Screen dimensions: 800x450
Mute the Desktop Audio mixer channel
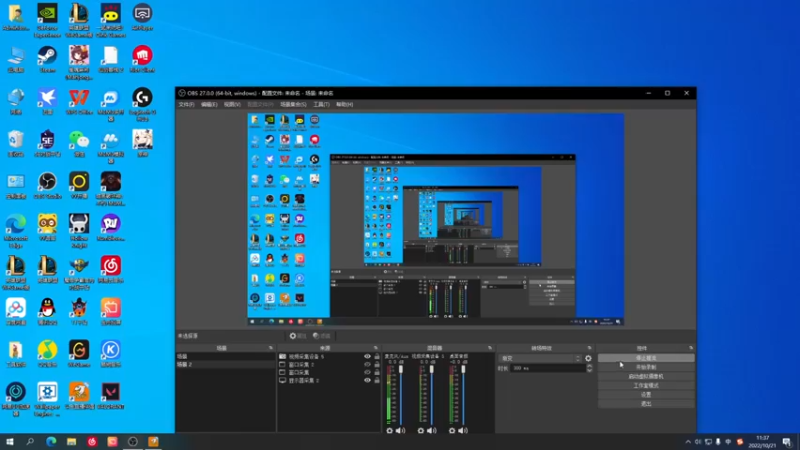[x=463, y=431]
